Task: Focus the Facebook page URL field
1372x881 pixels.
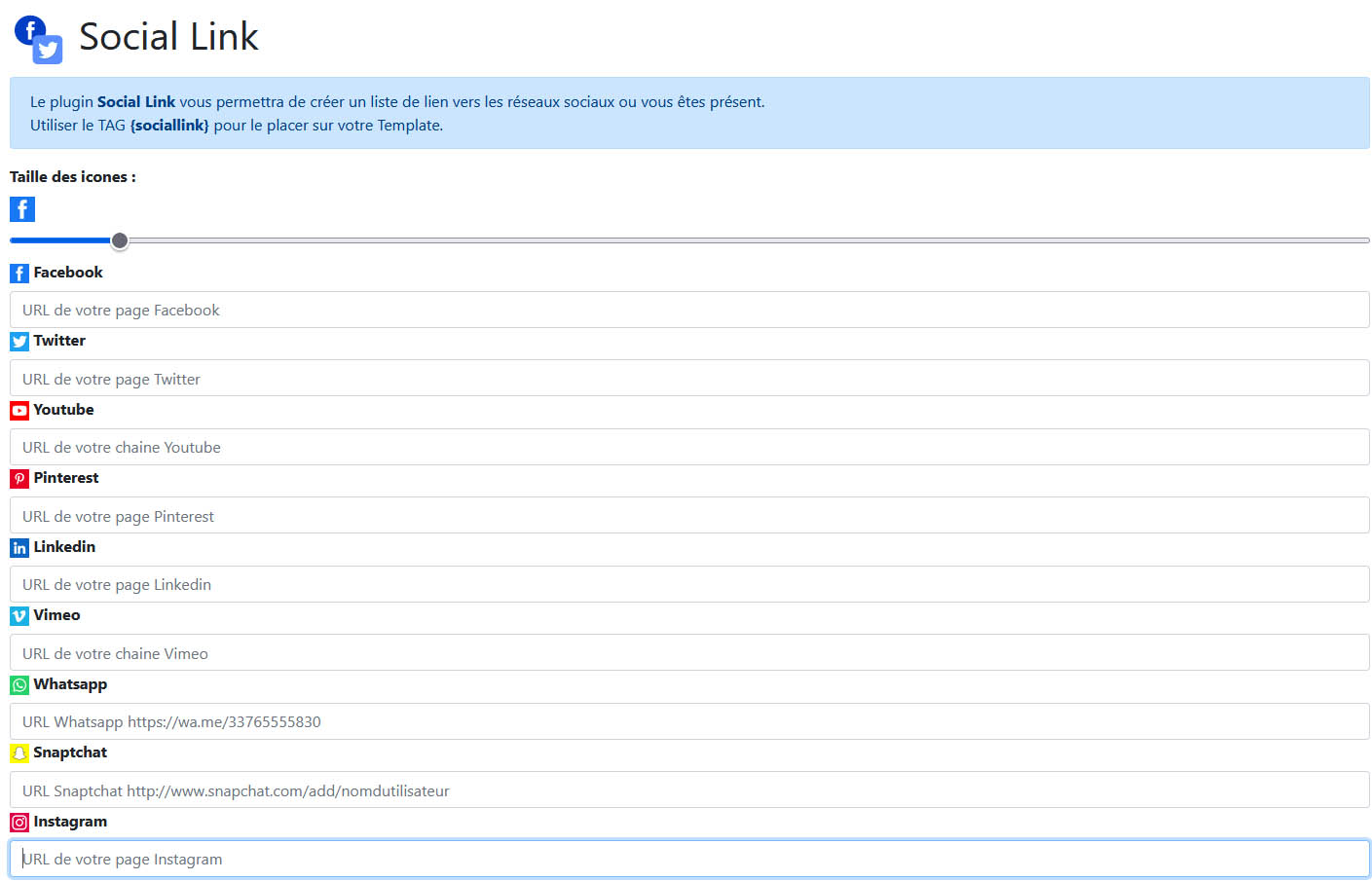Action: tap(689, 310)
